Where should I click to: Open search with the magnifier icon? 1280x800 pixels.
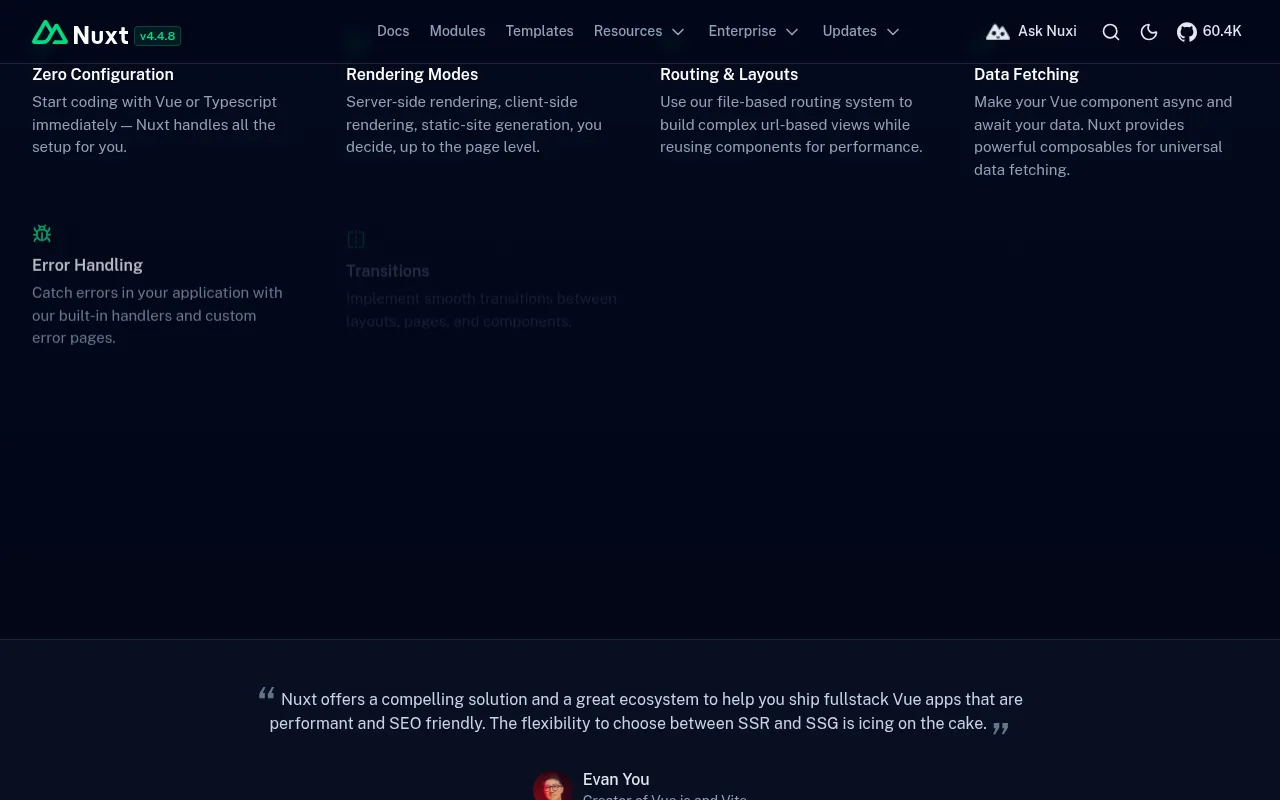[1110, 32]
